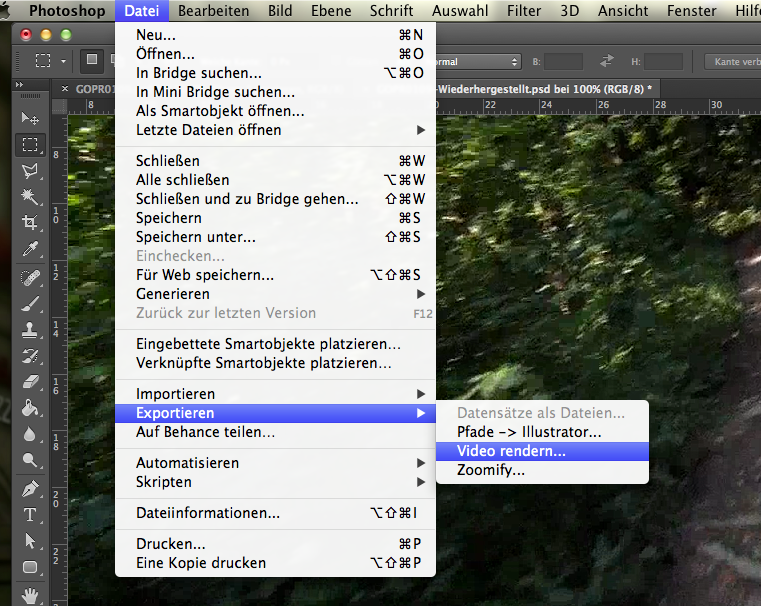761x606 pixels.
Task: Choose Eine Kopie drucken
Action: (275, 563)
